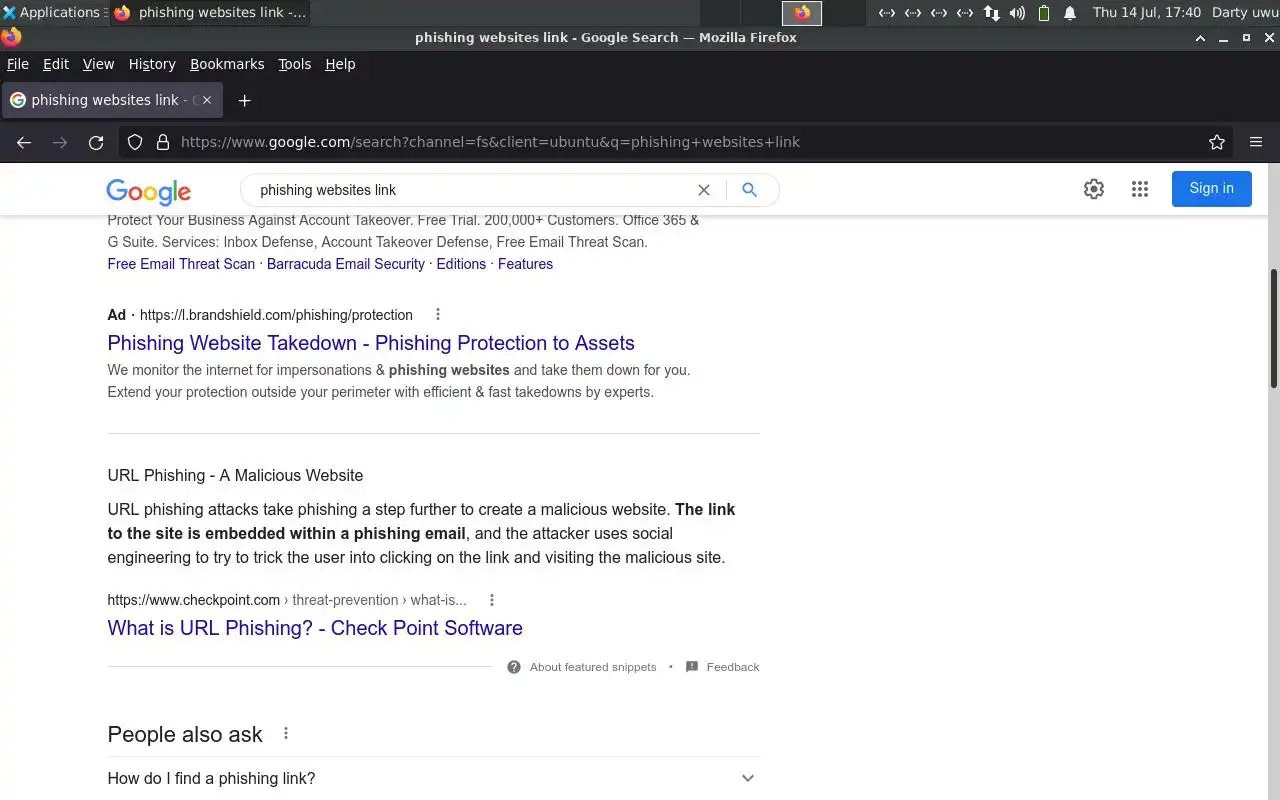1280x800 pixels.
Task: Close the phishing websites link tab
Action: click(207, 100)
